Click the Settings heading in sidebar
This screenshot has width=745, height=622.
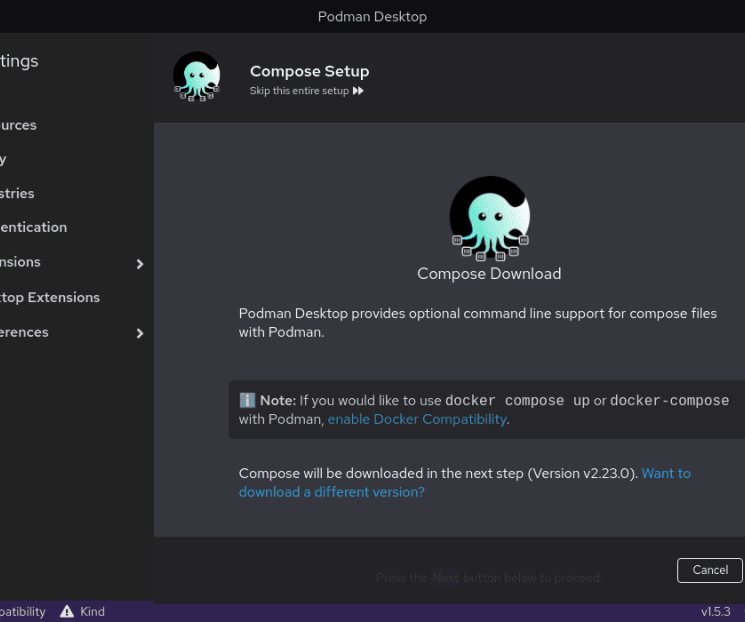click(x=19, y=61)
